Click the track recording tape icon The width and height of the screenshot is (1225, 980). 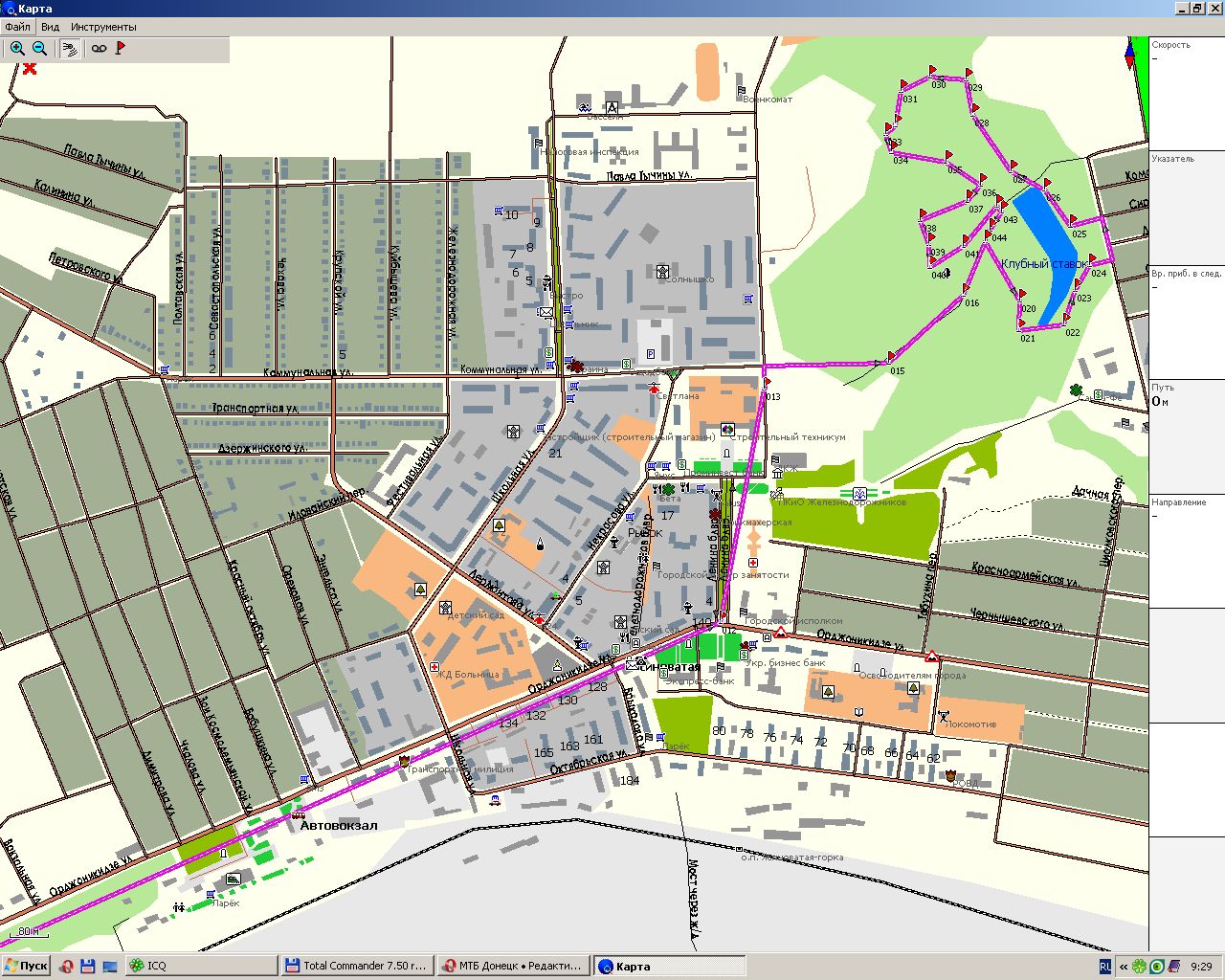tap(99, 49)
